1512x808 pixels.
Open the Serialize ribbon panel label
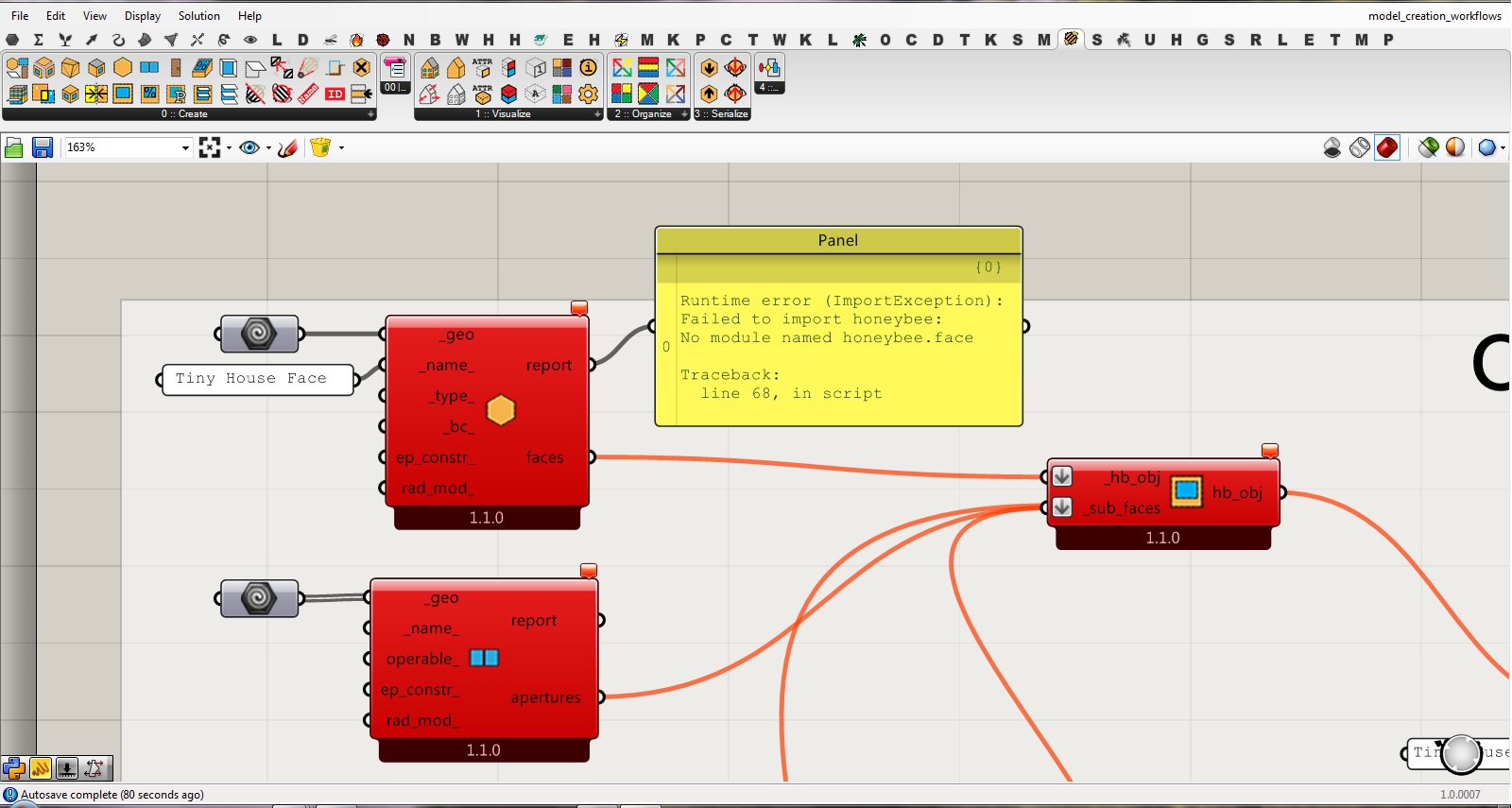pos(722,114)
